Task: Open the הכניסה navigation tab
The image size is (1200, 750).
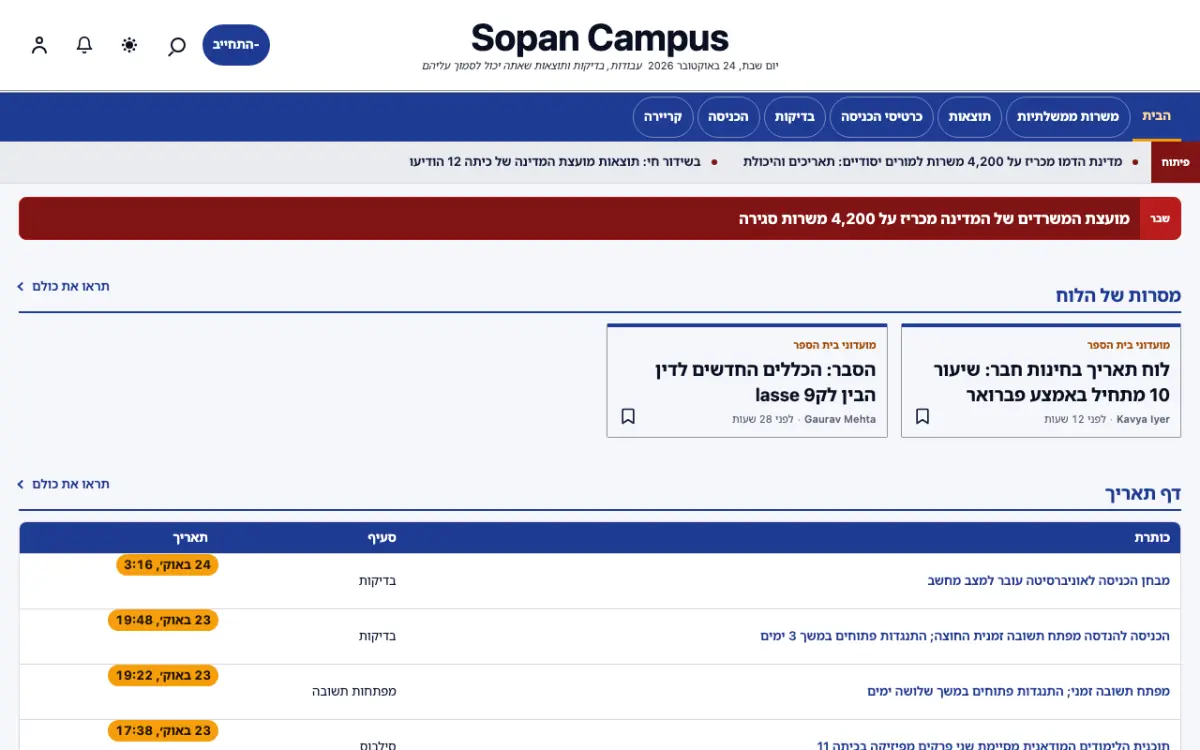Action: (729, 117)
